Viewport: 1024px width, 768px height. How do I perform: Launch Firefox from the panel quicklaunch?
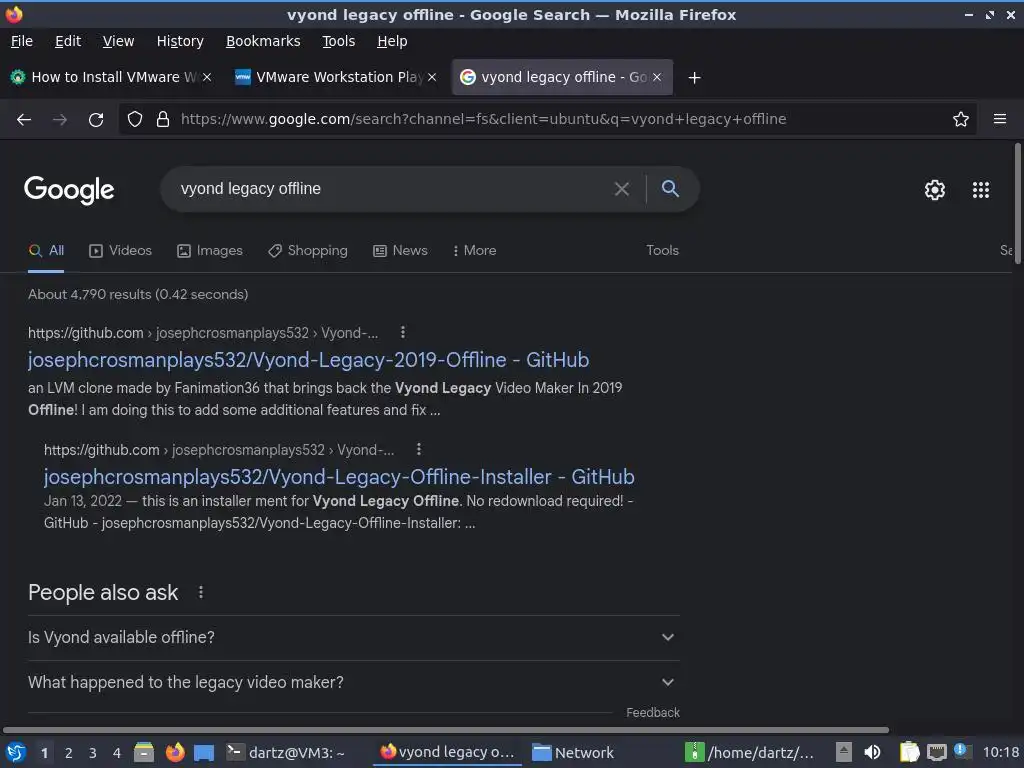pos(174,752)
